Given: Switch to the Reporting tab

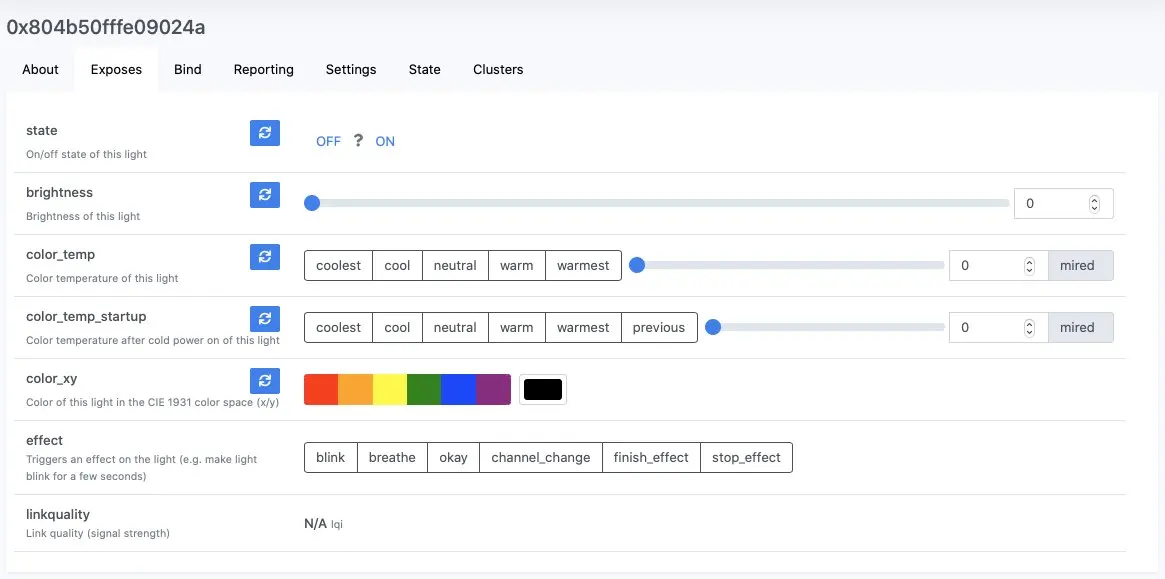Looking at the screenshot, I should coord(264,69).
